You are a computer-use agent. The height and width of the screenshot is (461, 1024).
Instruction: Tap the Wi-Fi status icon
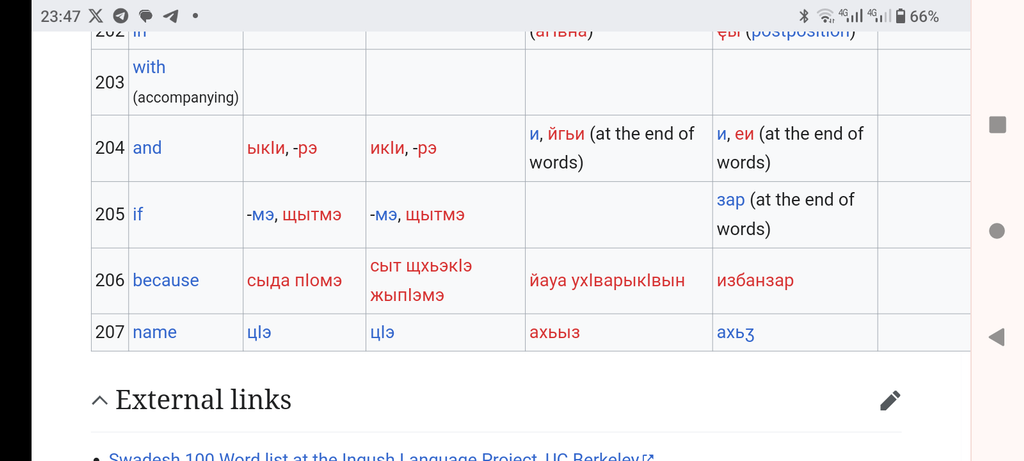(x=826, y=16)
